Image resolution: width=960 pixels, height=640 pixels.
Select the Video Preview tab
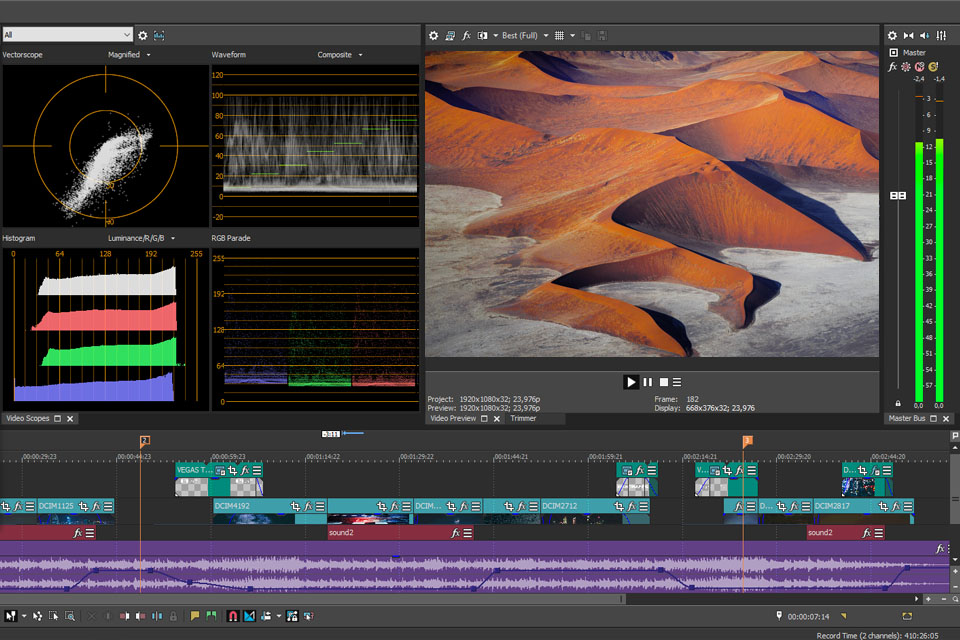[453, 418]
